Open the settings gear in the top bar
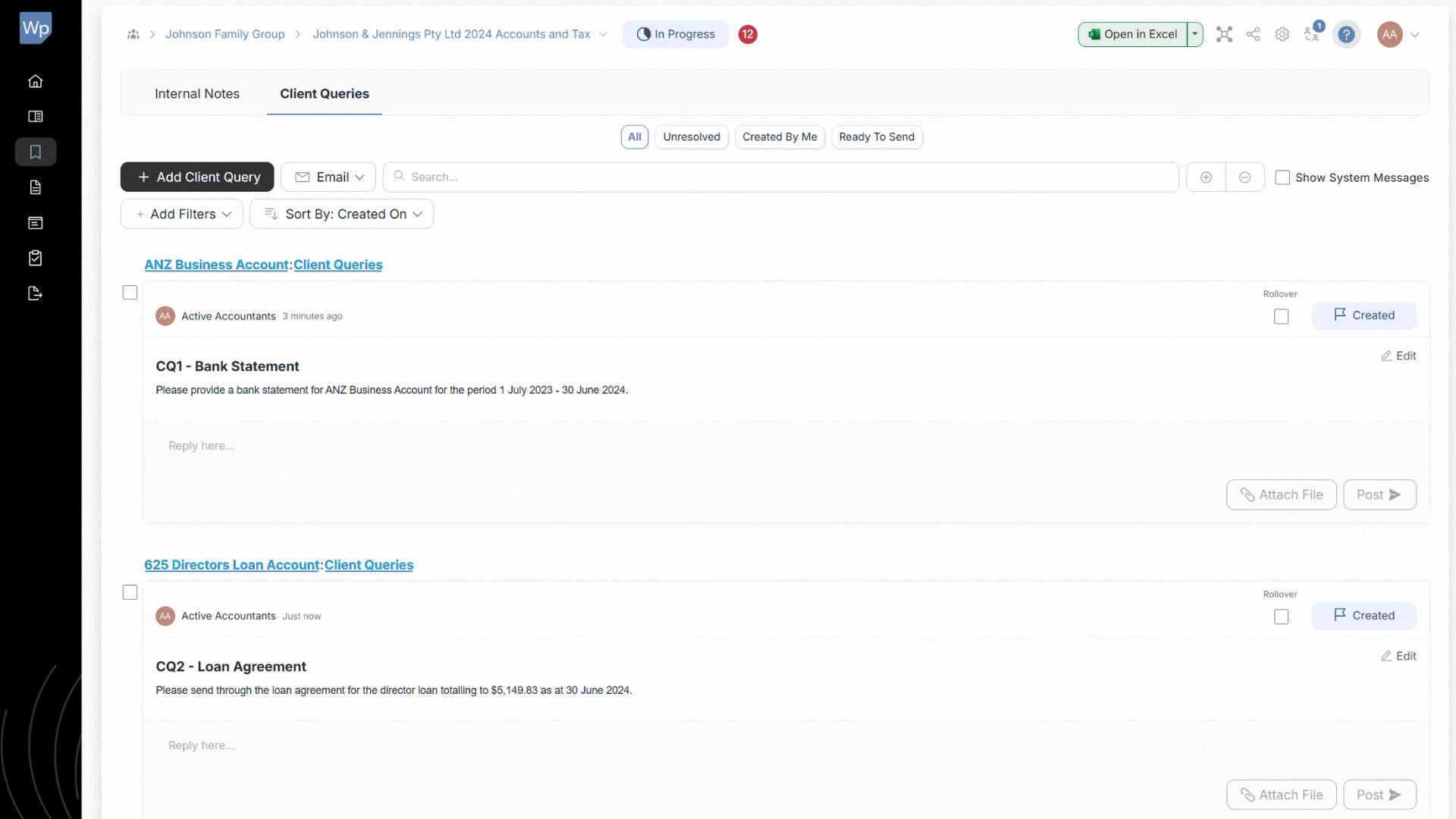 1282,34
